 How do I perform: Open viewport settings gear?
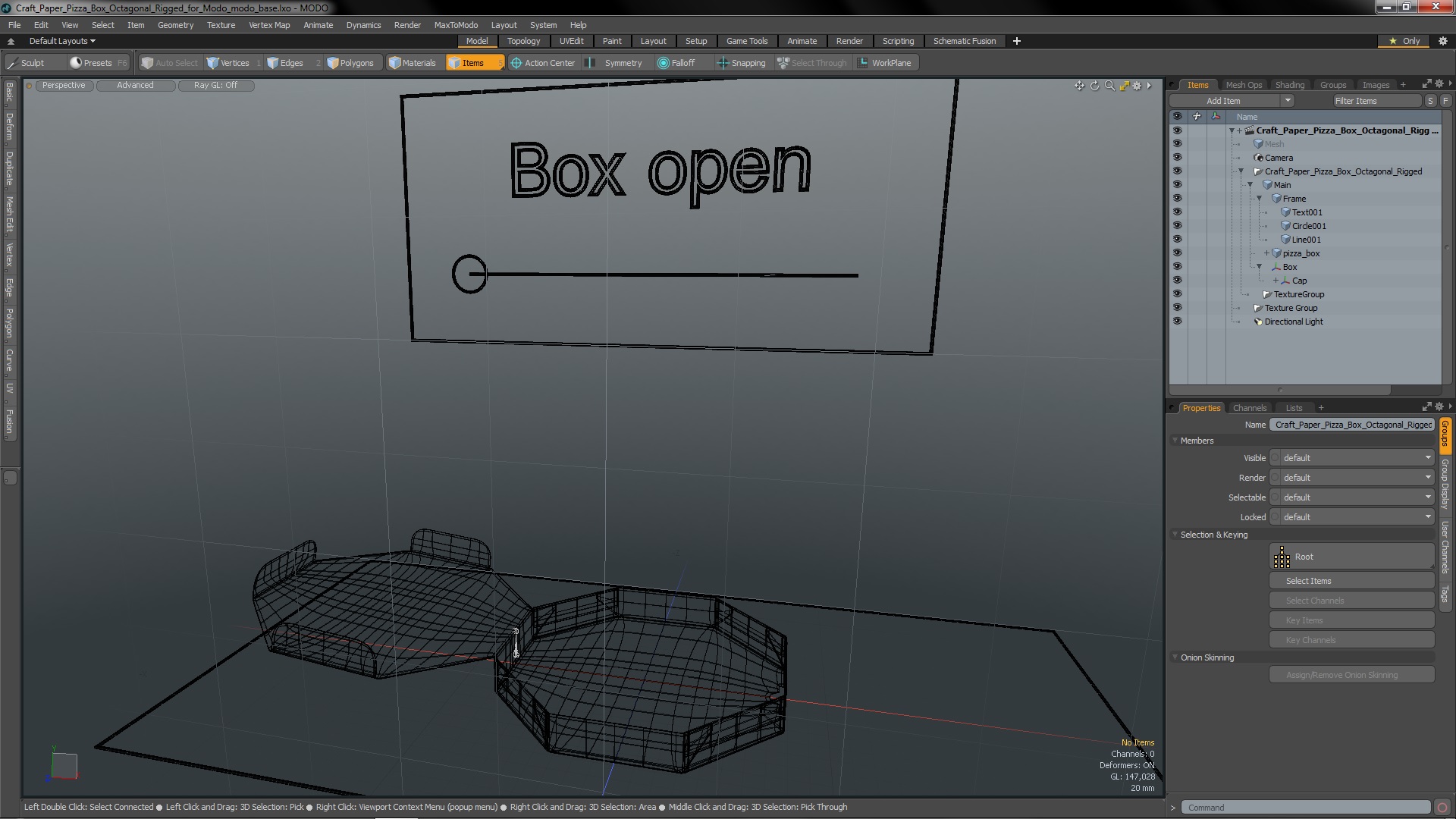[x=1137, y=86]
